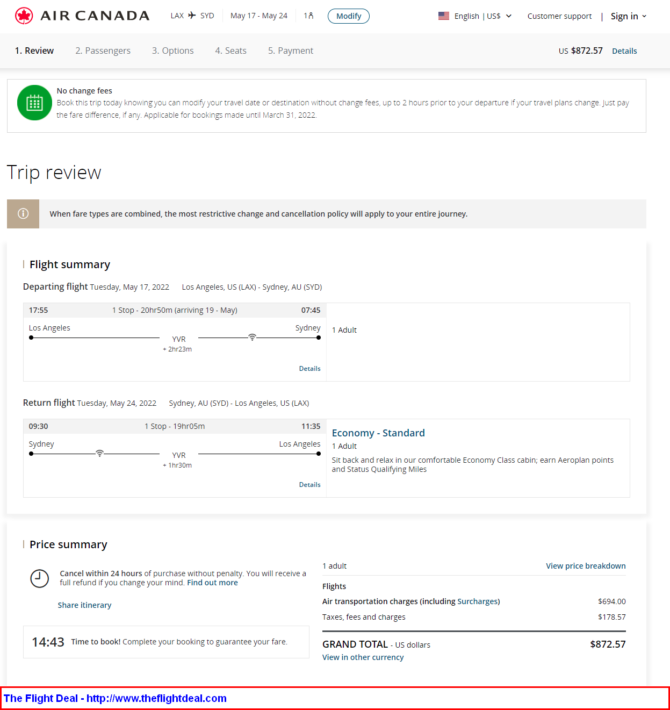Image resolution: width=670 pixels, height=710 pixels.
Task: Click the 07:45 Sydney arrival time
Action: click(x=311, y=310)
